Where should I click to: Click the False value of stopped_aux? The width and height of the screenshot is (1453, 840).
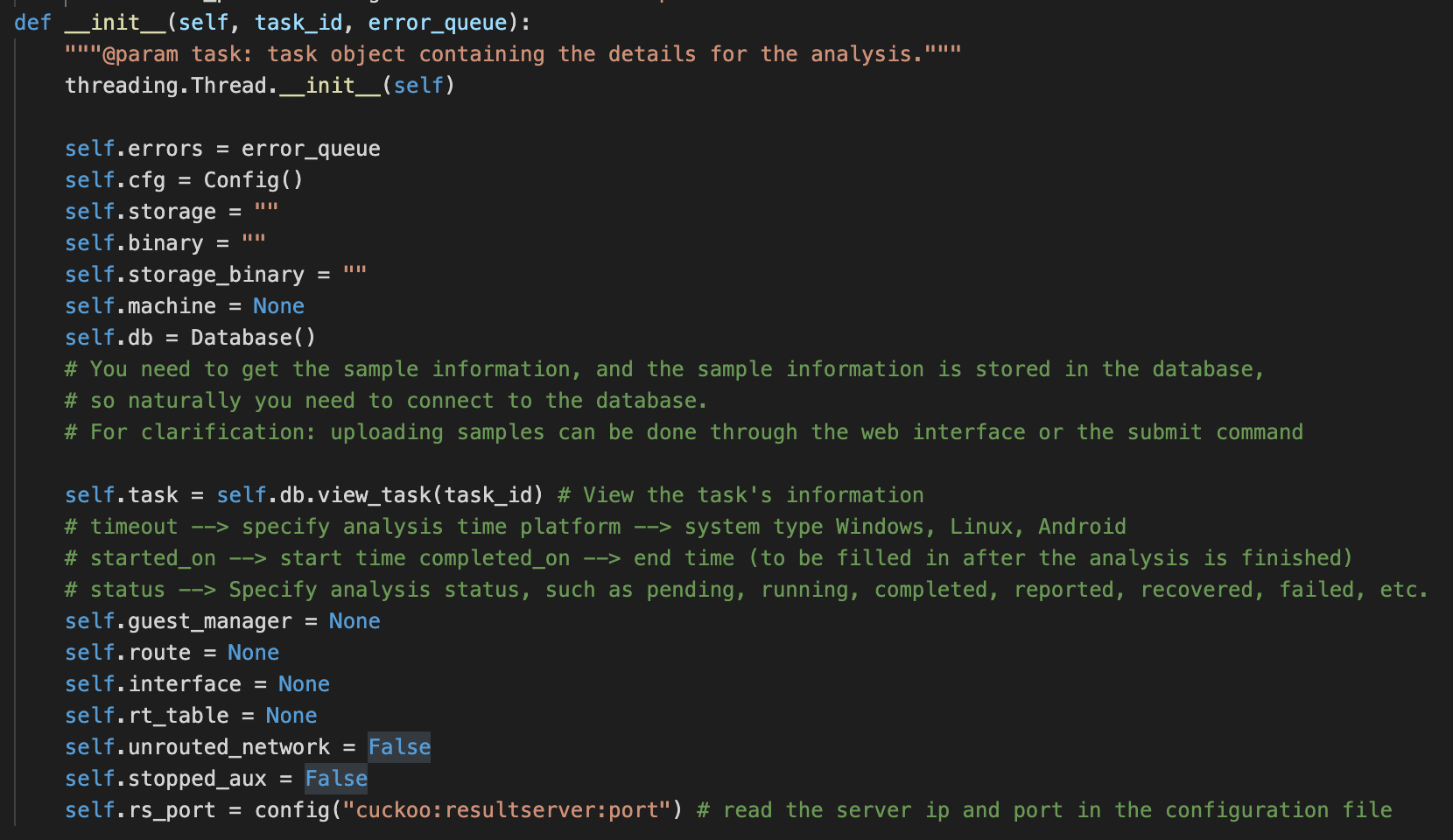coord(336,779)
